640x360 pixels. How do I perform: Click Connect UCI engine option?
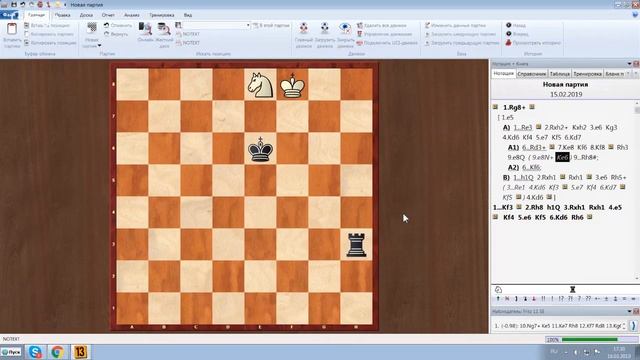(x=387, y=43)
